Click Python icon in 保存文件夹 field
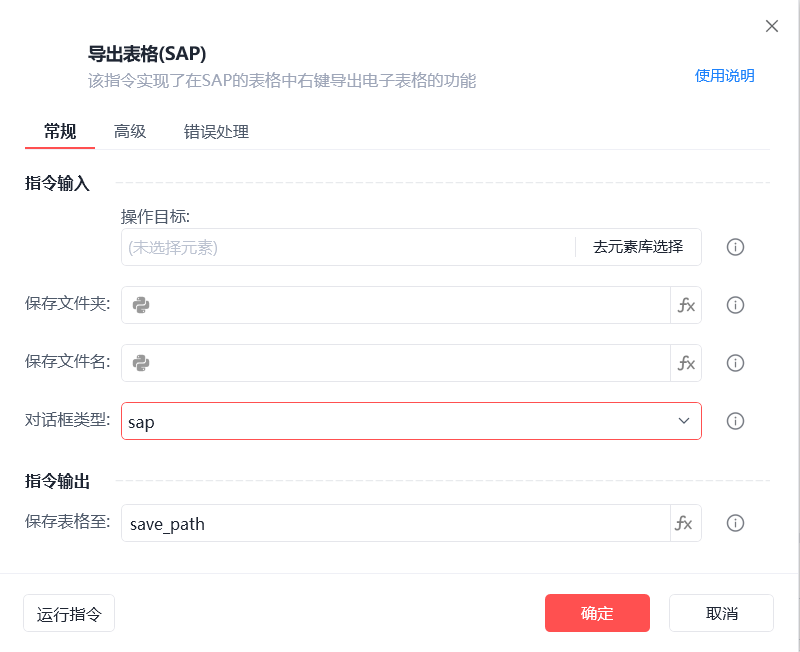This screenshot has height=652, width=800. click(x=141, y=305)
